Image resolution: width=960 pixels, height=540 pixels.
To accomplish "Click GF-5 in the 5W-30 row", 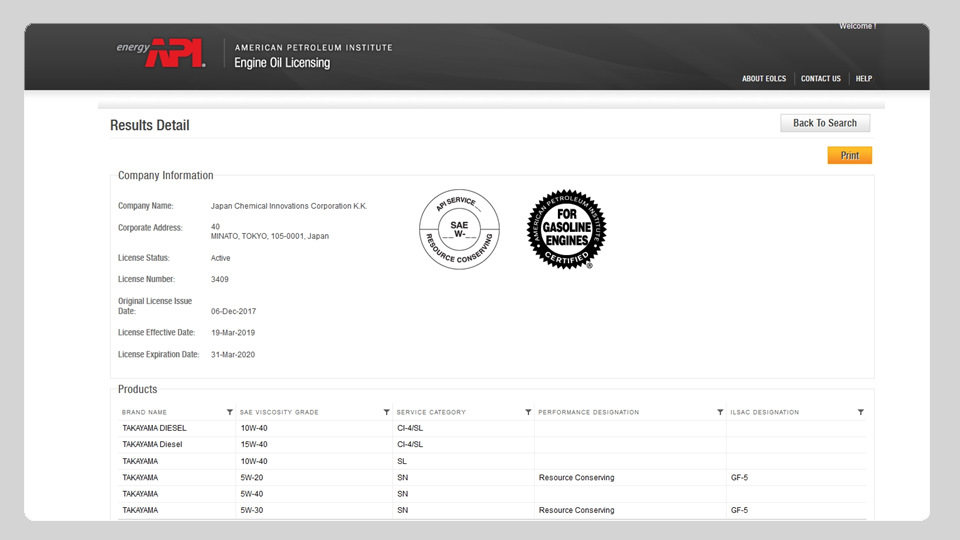I will point(739,510).
